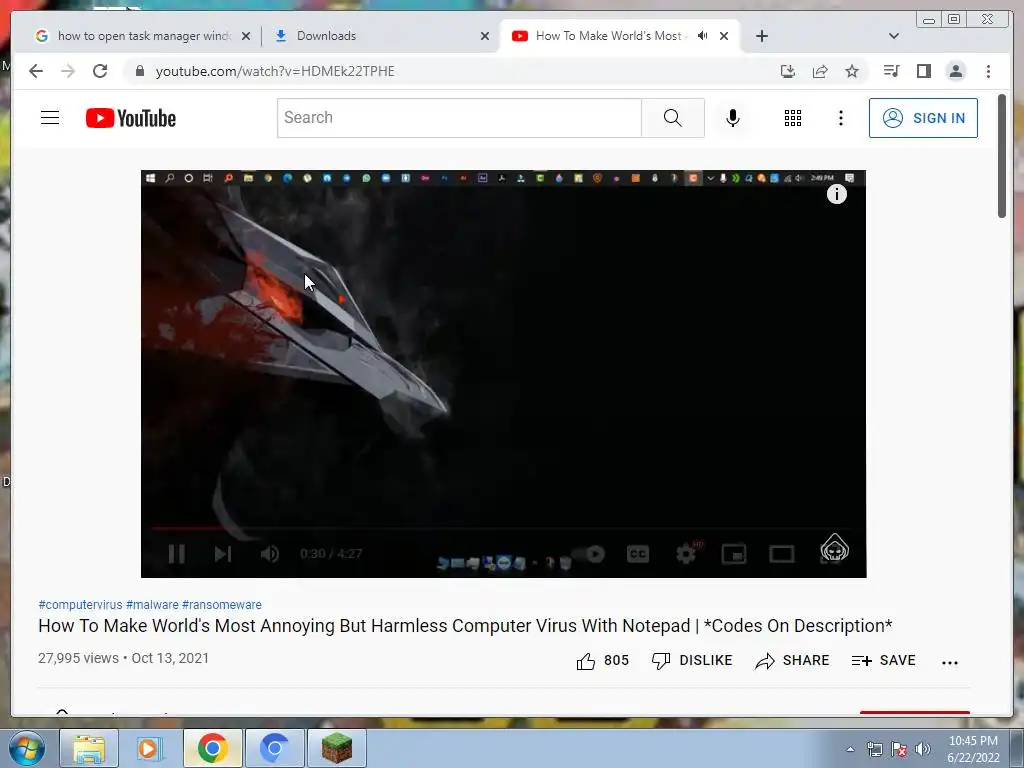Open player settings gear

(686, 554)
